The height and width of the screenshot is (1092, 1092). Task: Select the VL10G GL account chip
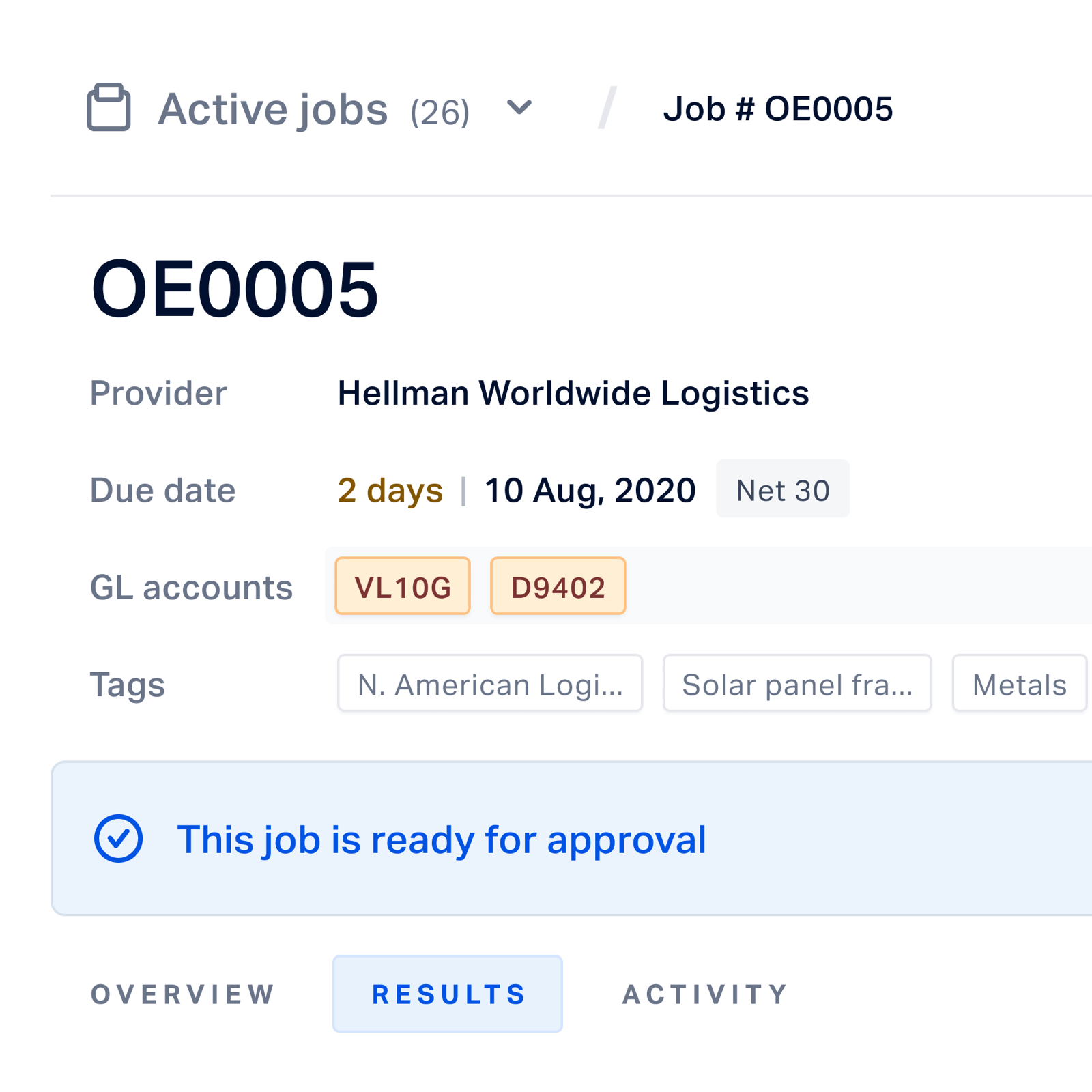click(403, 586)
